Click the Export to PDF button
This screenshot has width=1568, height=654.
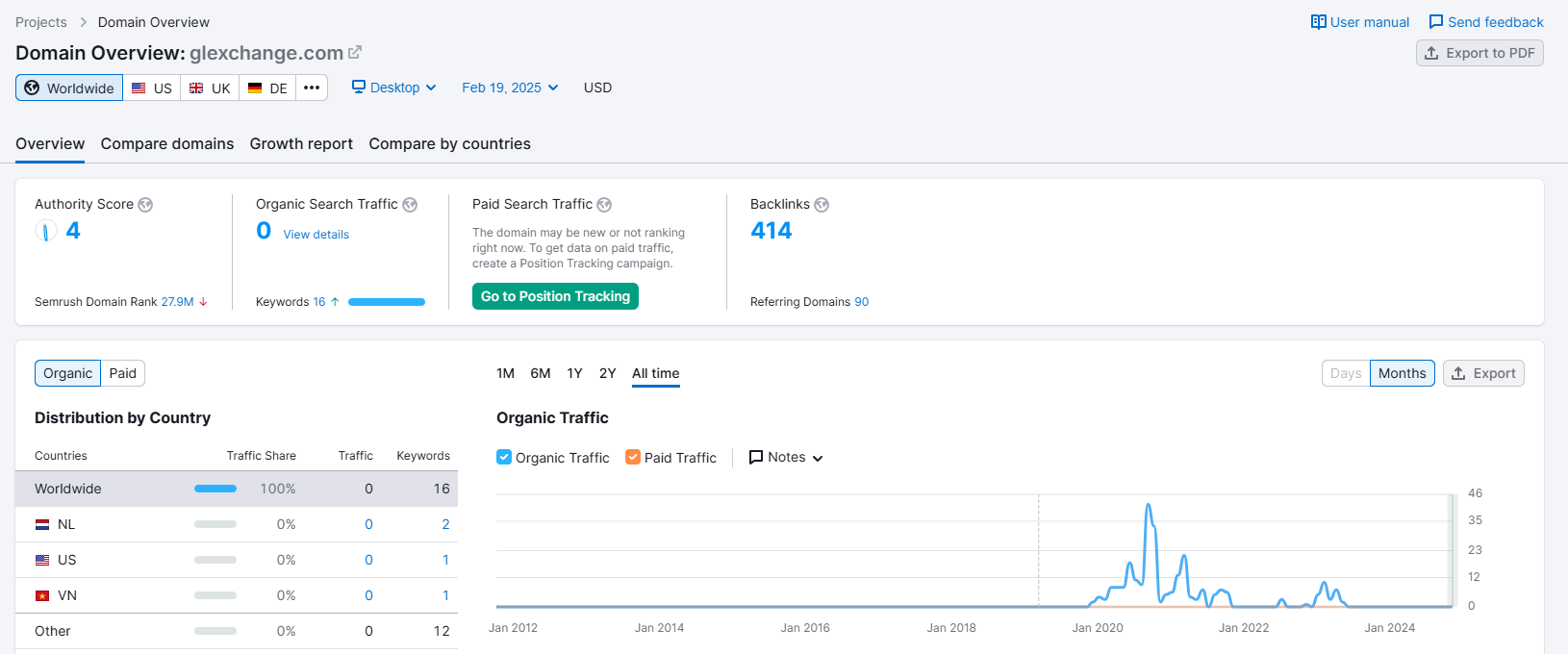(x=1479, y=53)
